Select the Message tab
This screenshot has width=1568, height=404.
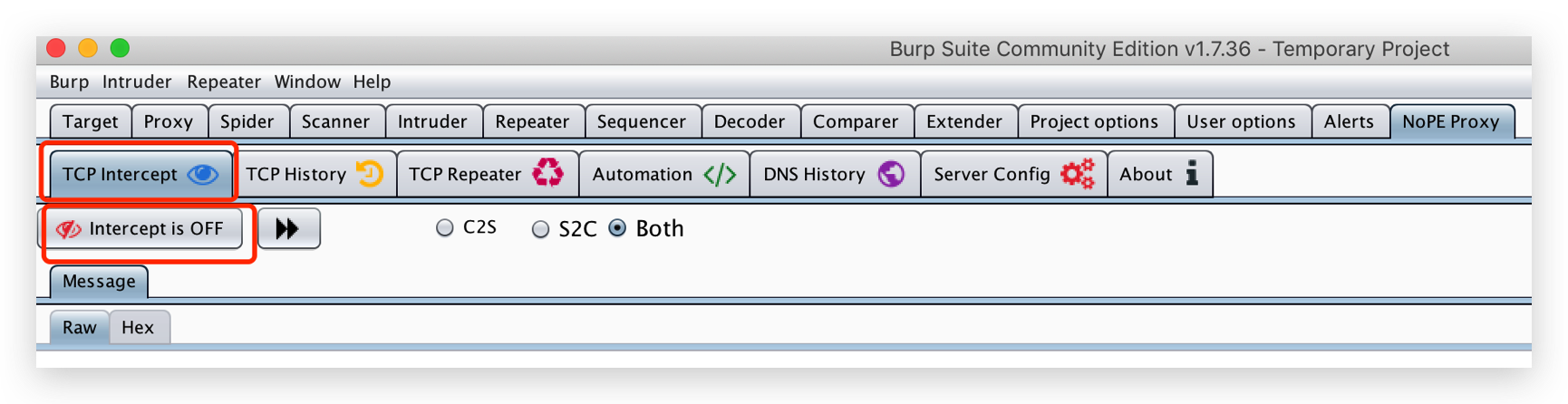(99, 282)
